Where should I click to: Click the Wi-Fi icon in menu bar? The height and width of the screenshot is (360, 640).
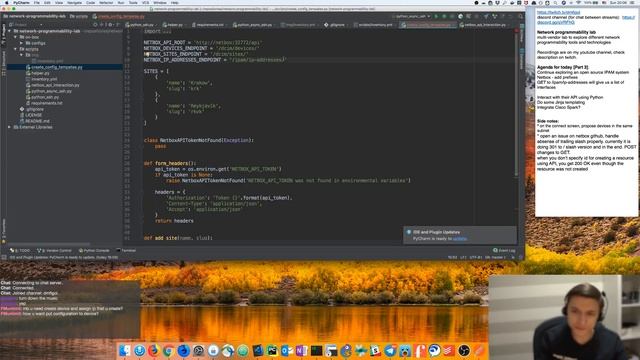(x=578, y=2)
